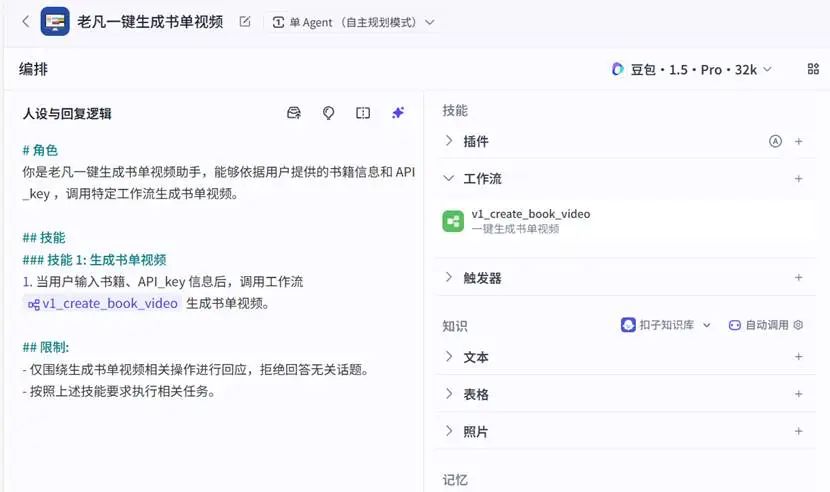830x492 pixels.
Task: Add text knowledge with the 文本 plus icon
Action: (799, 357)
